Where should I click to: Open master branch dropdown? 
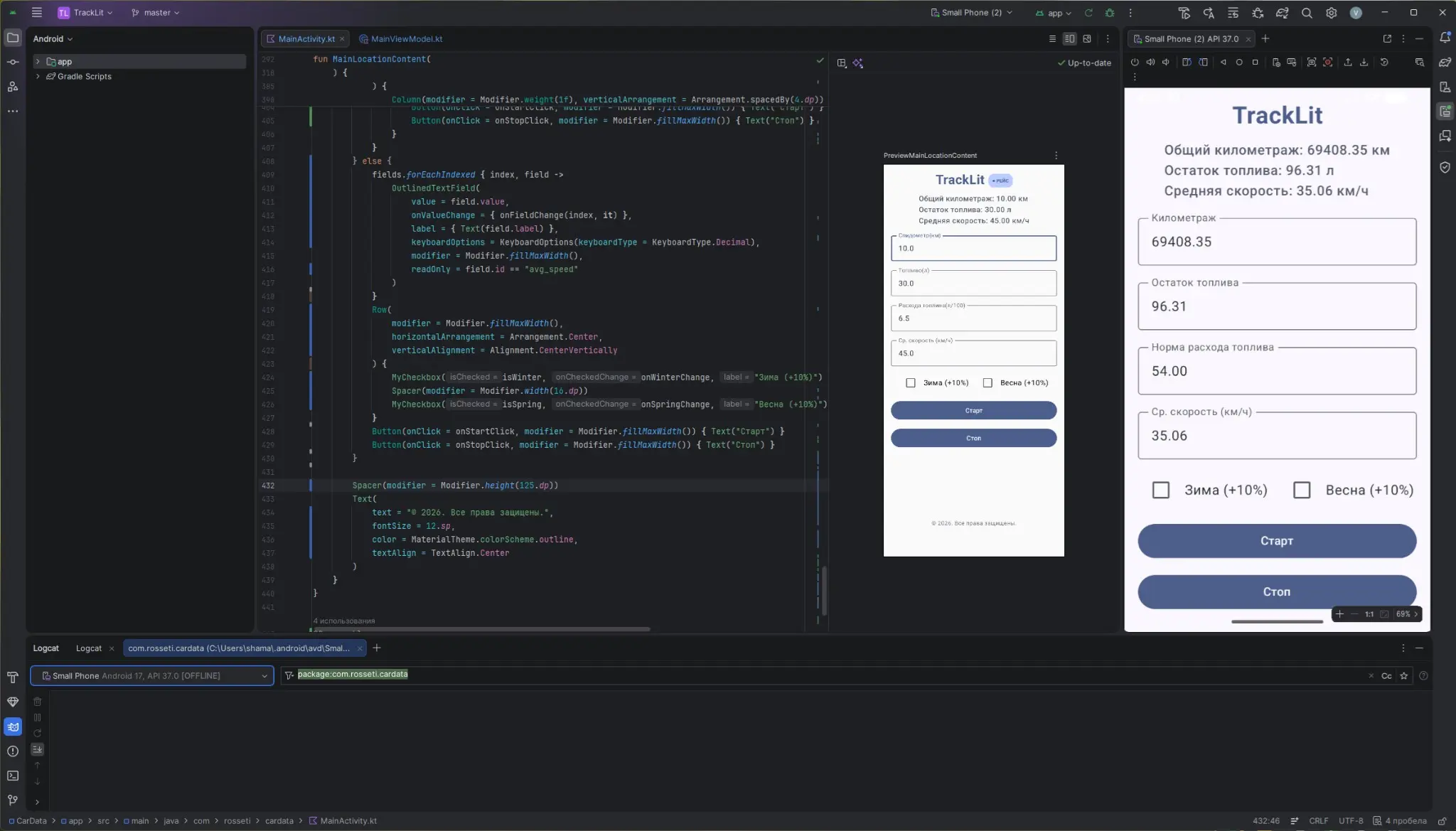156,13
